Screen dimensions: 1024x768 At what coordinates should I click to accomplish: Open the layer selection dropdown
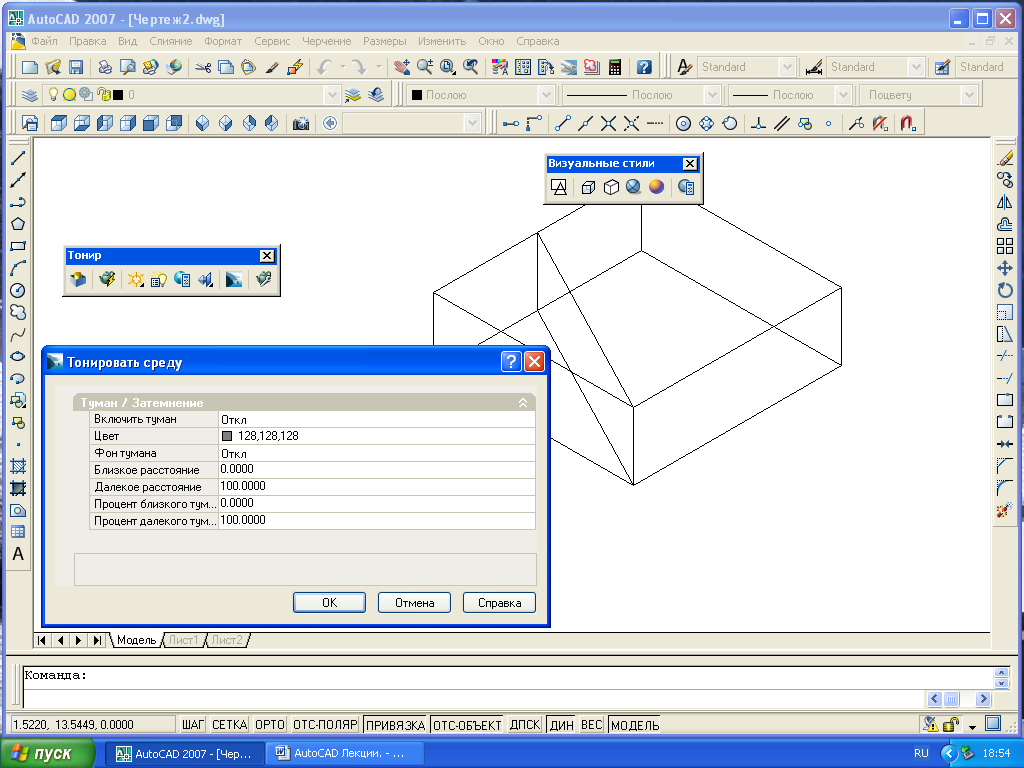[x=332, y=95]
